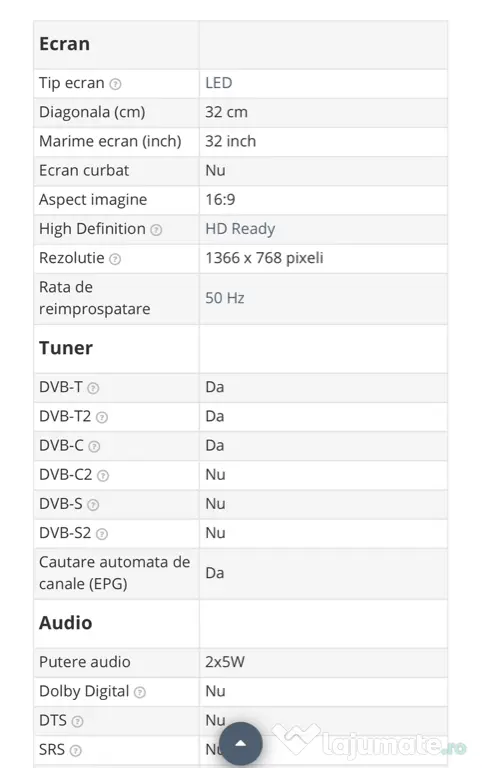Open the Dolby Digital help icon
The height and width of the screenshot is (768, 482).
tap(140, 692)
